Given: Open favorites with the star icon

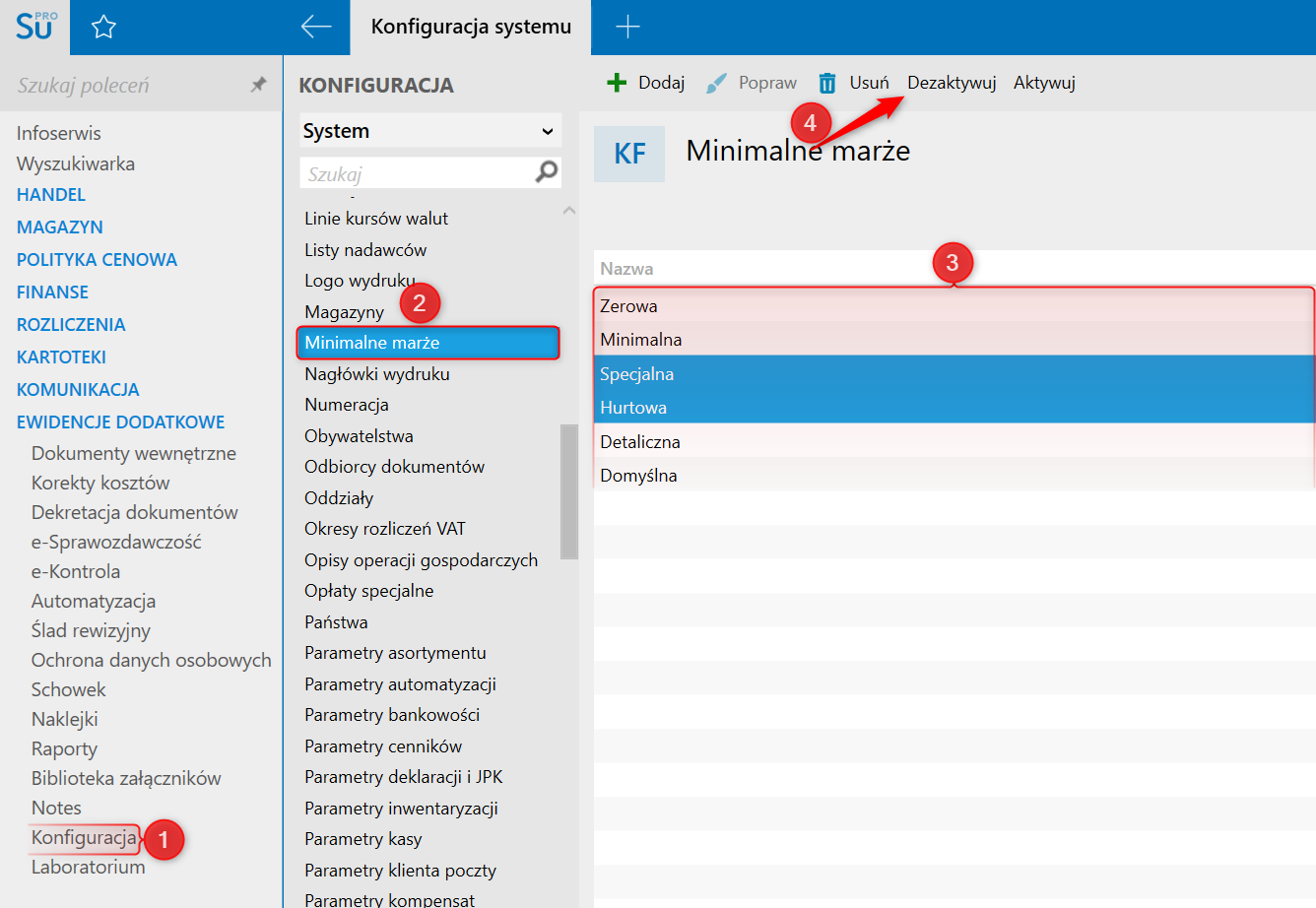Looking at the screenshot, I should coord(103,28).
